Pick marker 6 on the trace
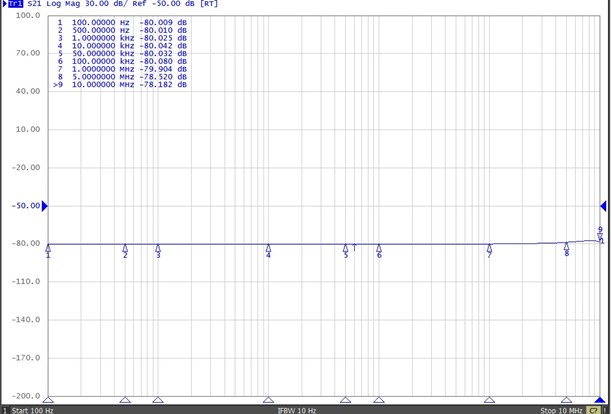Image resolution: width=611 pixels, height=414 pixels. (x=379, y=248)
